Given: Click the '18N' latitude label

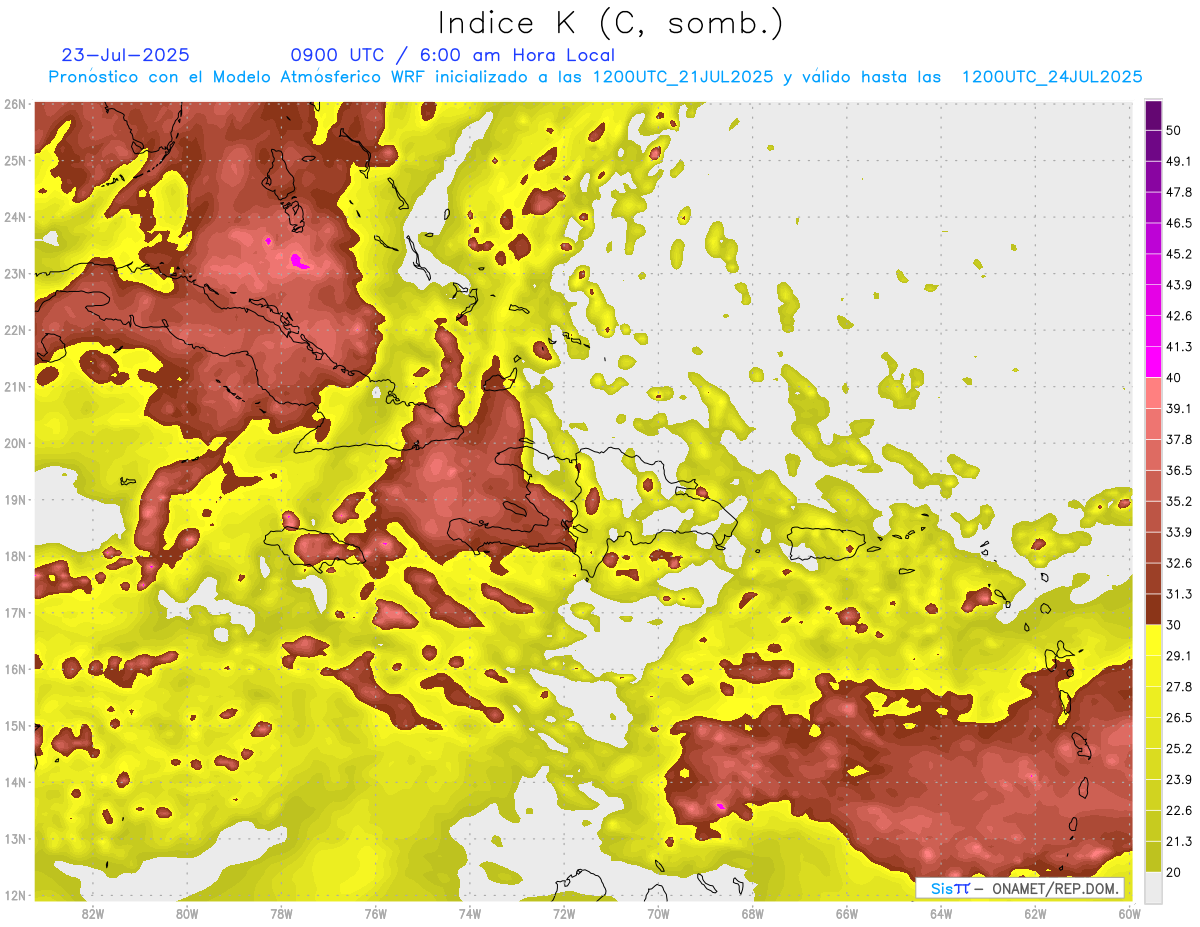Looking at the screenshot, I should tap(15, 556).
